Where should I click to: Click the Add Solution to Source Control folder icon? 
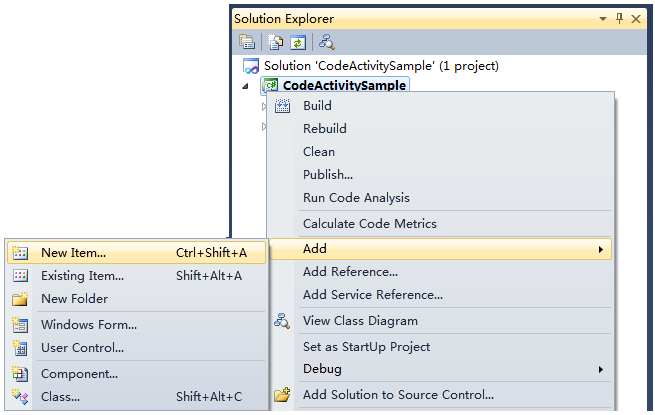pos(282,395)
